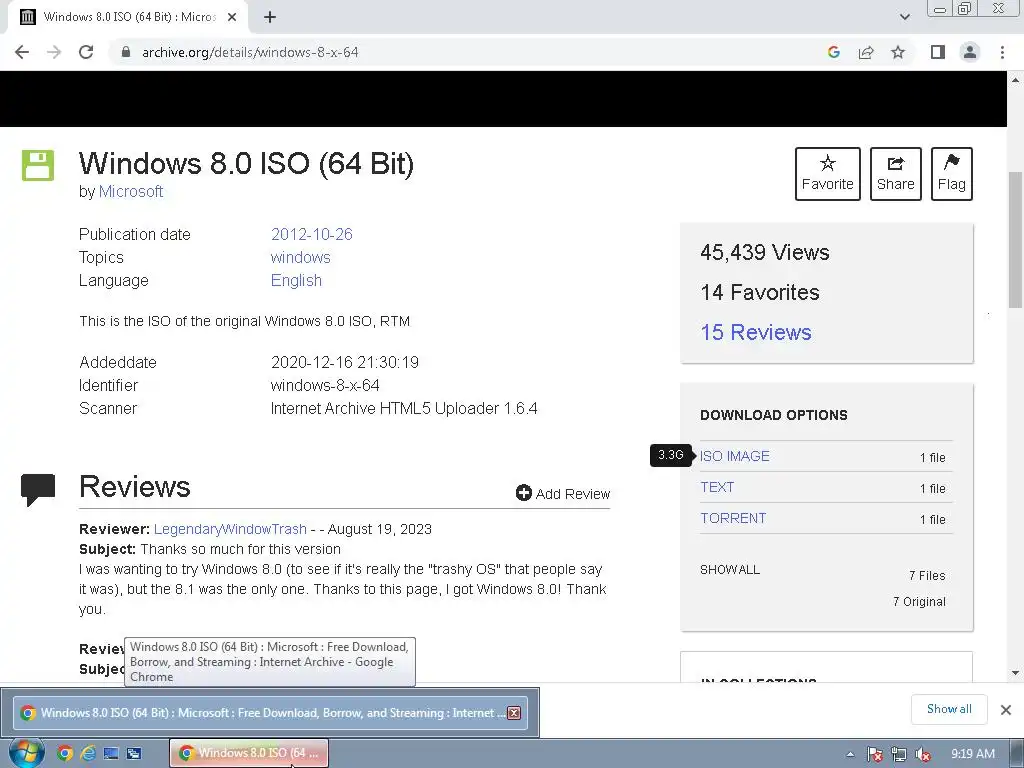Launch pinned Chrome in taskbar

[x=65, y=754]
